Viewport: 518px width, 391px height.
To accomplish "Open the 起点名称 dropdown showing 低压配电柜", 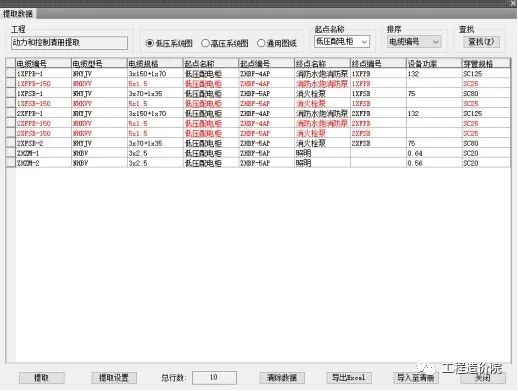I will tap(342, 42).
